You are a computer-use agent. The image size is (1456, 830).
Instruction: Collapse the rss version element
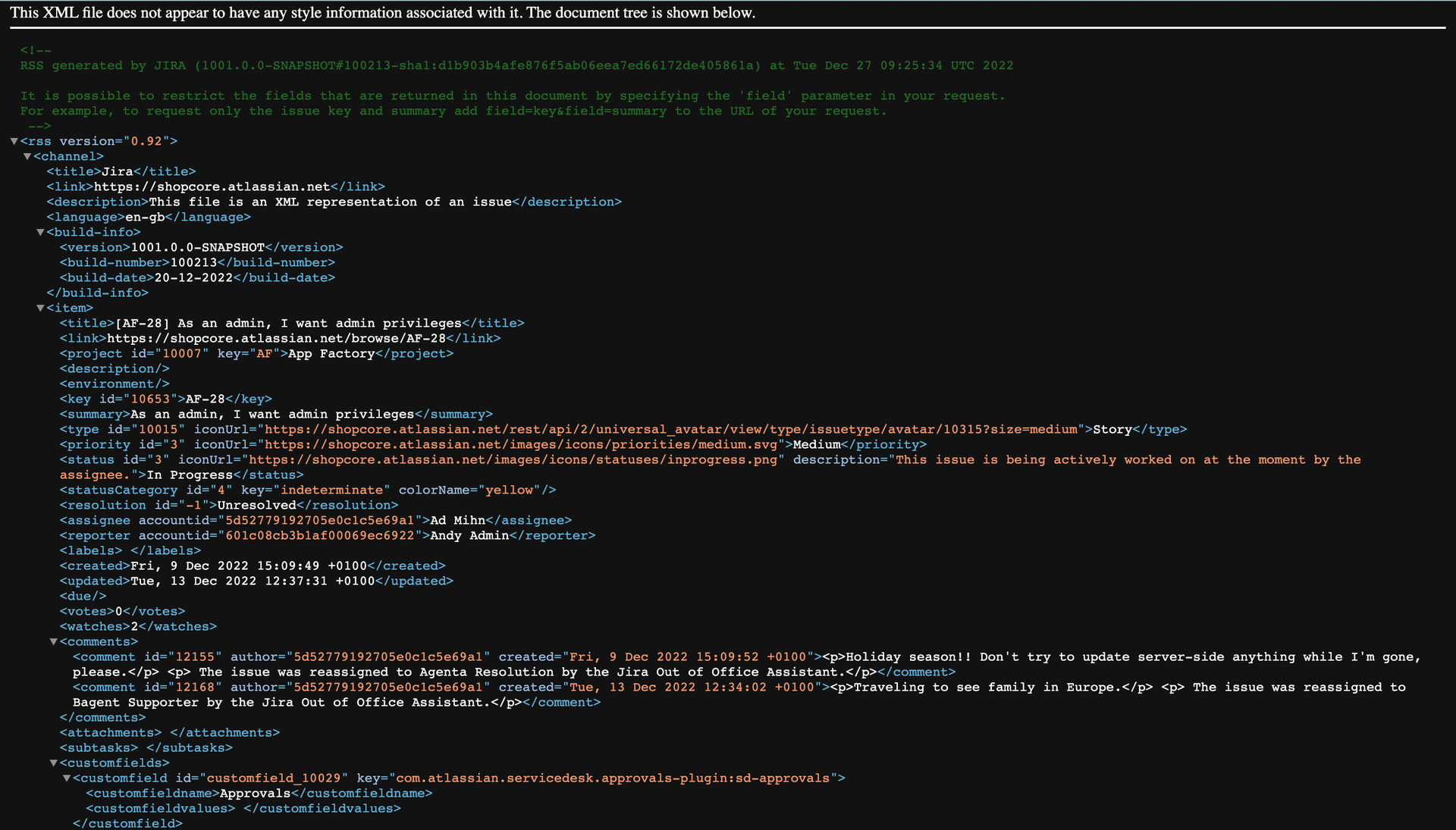click(14, 141)
